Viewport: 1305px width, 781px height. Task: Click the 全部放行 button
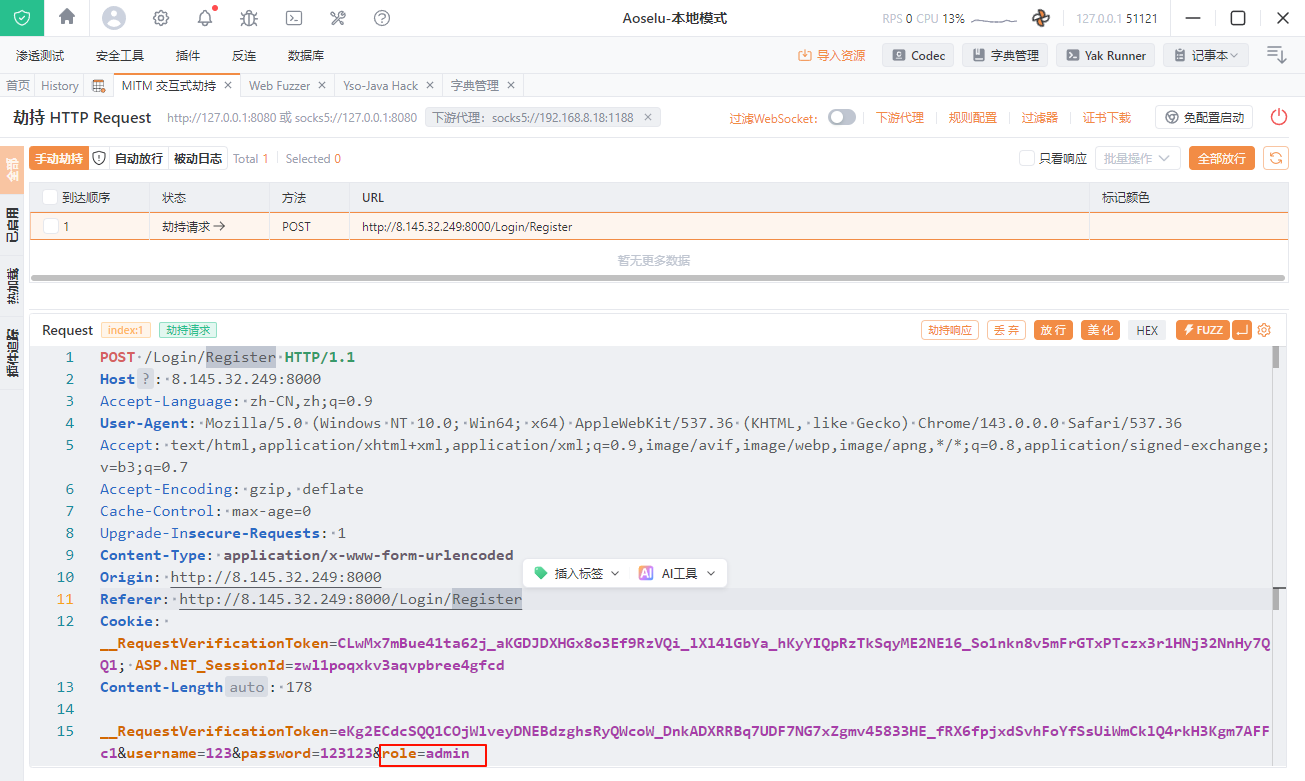[x=1221, y=158]
